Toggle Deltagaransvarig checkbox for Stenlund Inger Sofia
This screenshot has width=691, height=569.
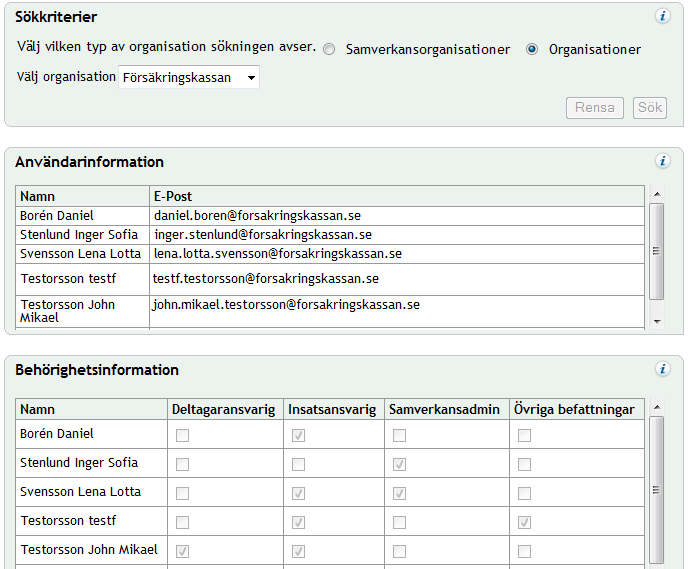tap(182, 464)
